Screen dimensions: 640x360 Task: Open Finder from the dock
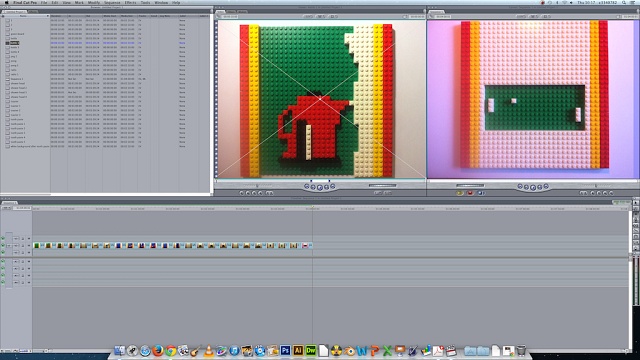tap(120, 351)
